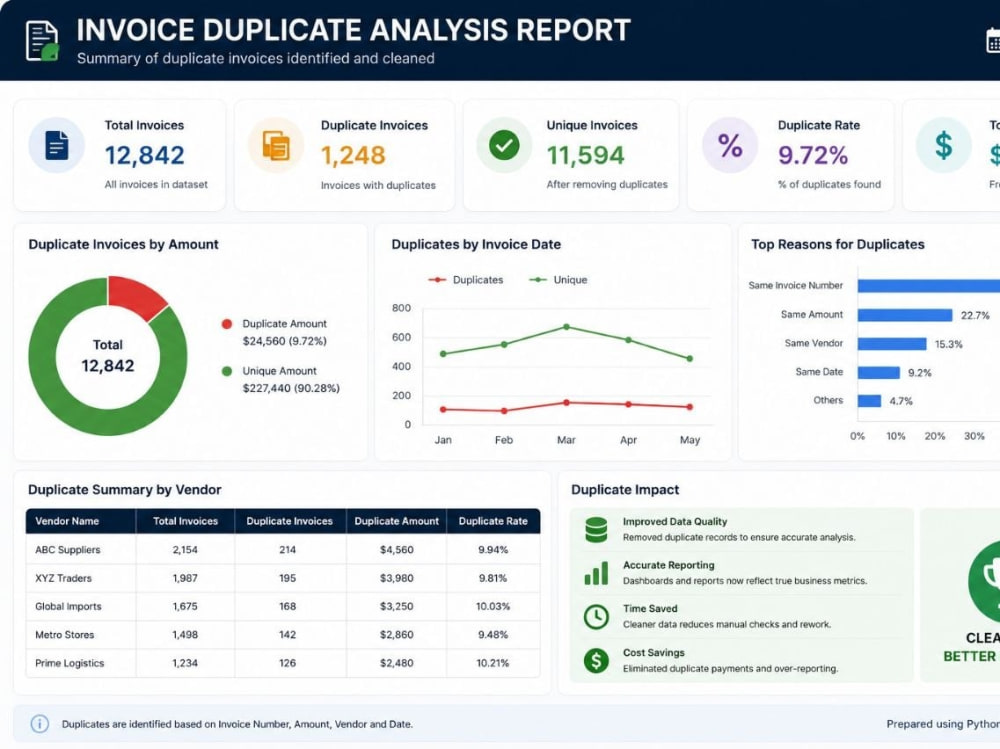Click the $227,440 (90.28%) legend value
Viewport: 1000px width, 749px height.
pyautogui.click(x=291, y=388)
